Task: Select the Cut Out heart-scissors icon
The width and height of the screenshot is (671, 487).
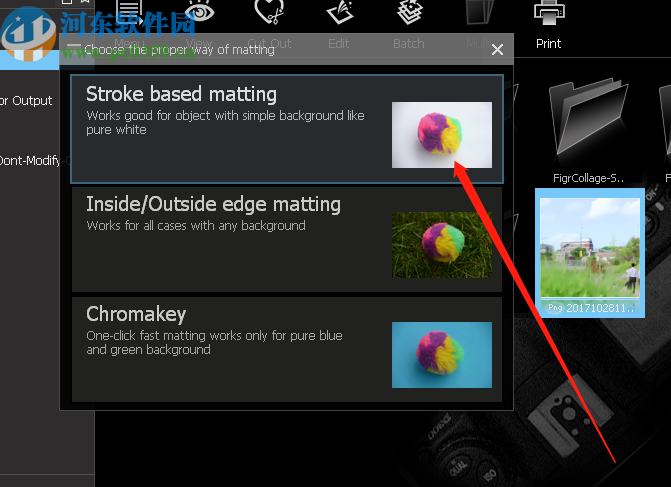Action: click(269, 12)
